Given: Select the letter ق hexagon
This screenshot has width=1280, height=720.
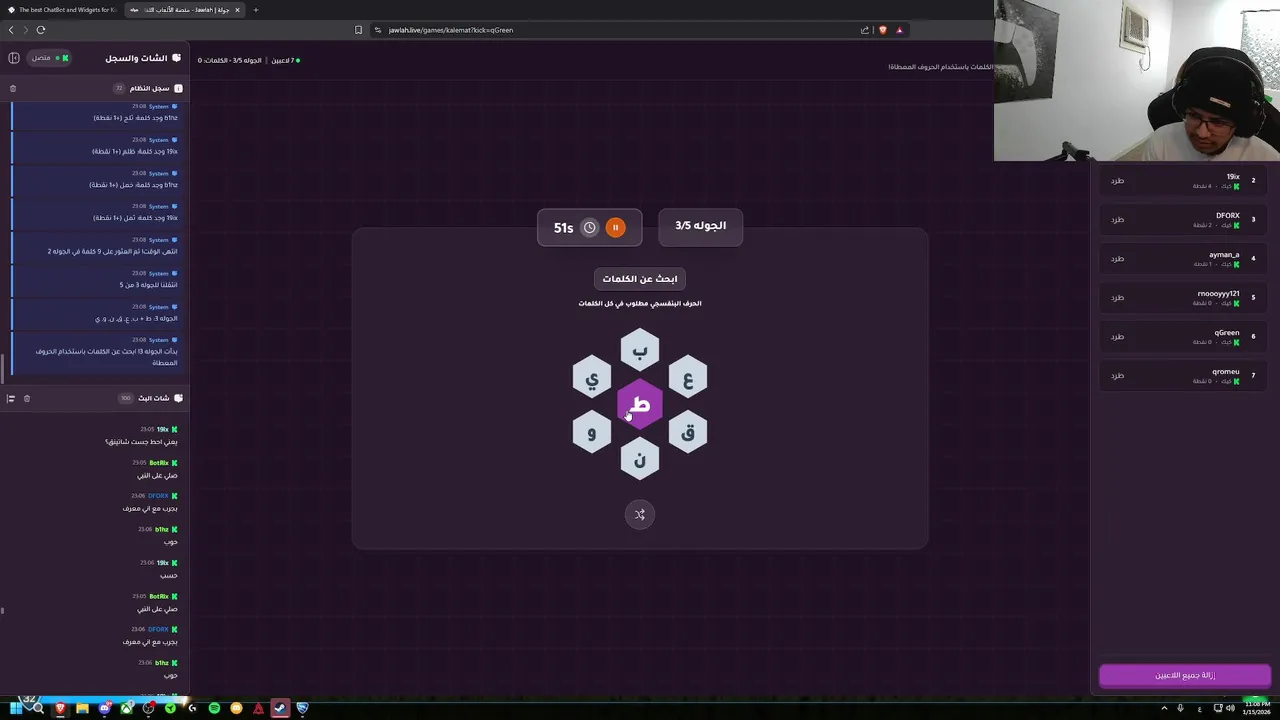Looking at the screenshot, I should tap(688, 432).
